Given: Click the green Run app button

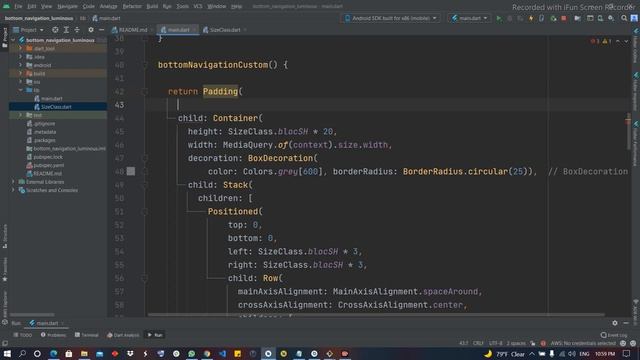Looking at the screenshot, I should click(x=499, y=18).
